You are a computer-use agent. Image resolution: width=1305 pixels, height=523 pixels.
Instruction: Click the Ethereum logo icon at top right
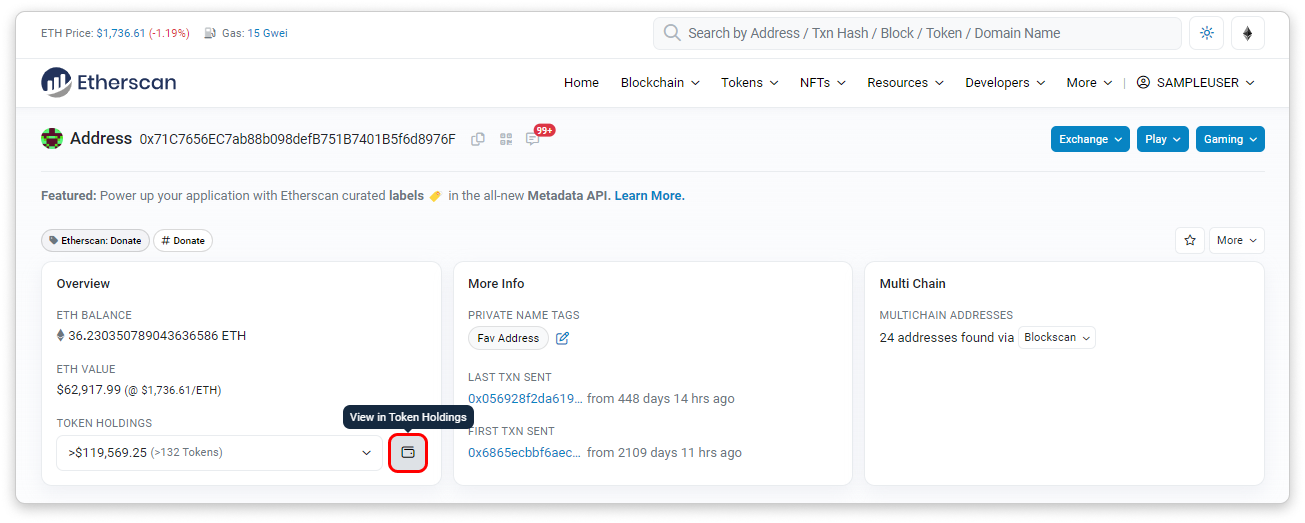(1247, 33)
